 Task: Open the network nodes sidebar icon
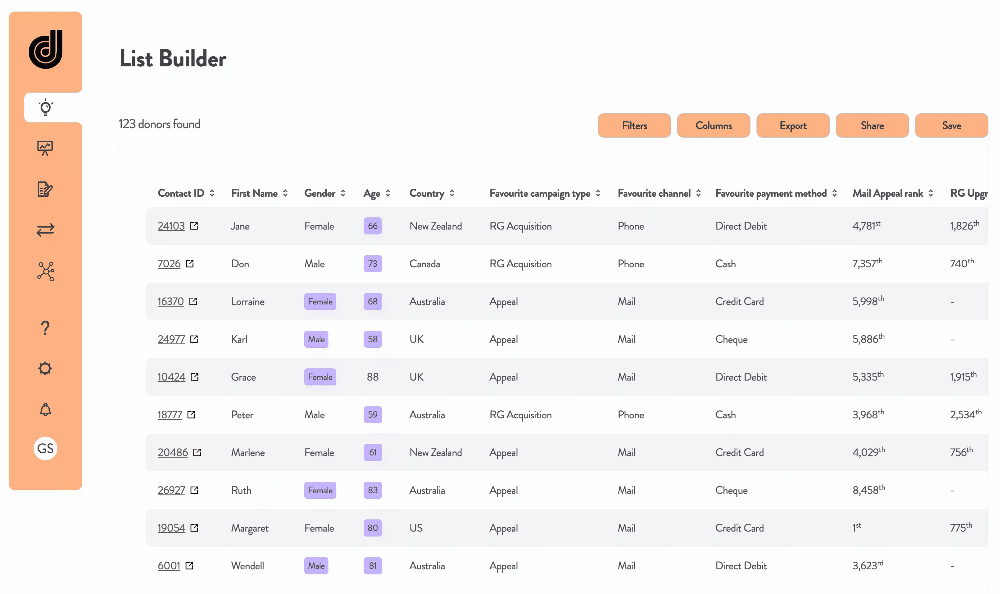[45, 271]
